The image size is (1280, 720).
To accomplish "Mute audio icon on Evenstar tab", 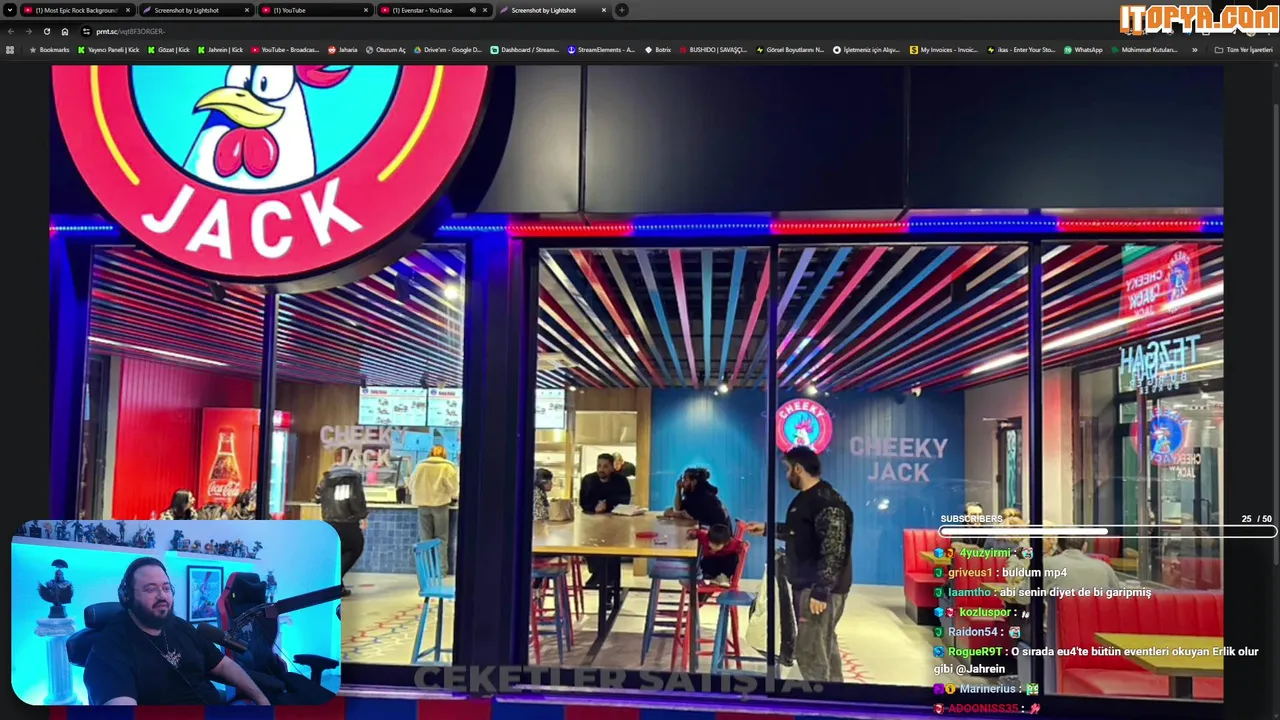I will (472, 10).
